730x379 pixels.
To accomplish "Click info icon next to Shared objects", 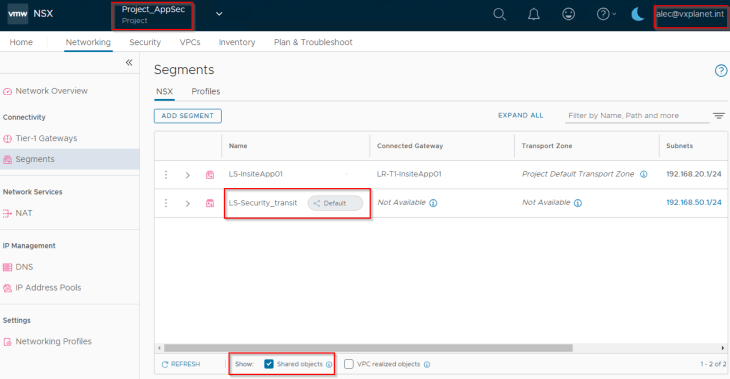I will [329, 365].
